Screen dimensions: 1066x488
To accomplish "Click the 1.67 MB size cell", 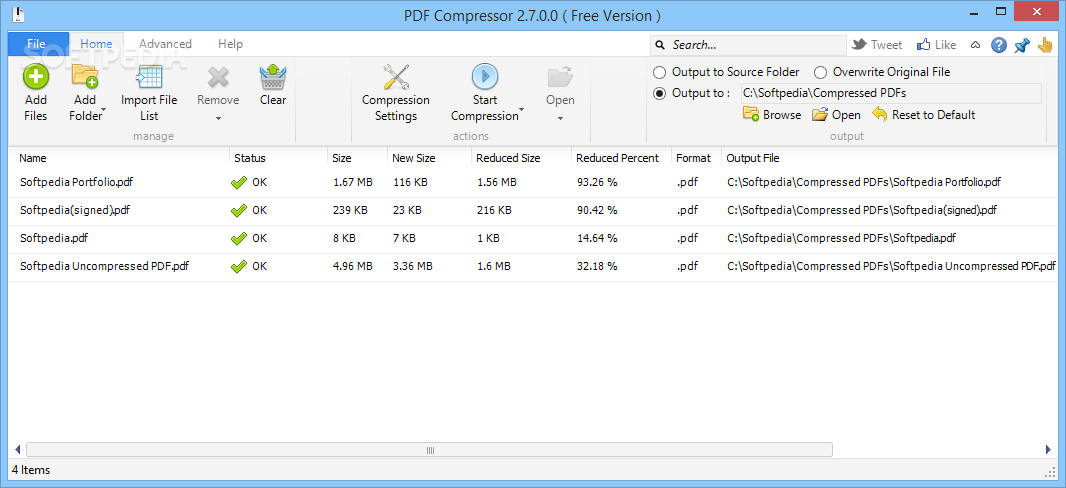I will click(353, 182).
